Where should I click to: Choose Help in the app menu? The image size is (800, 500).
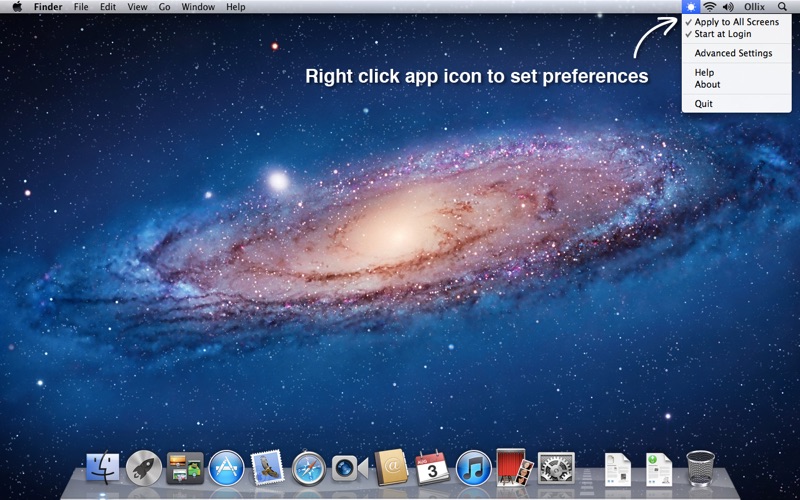point(736,72)
